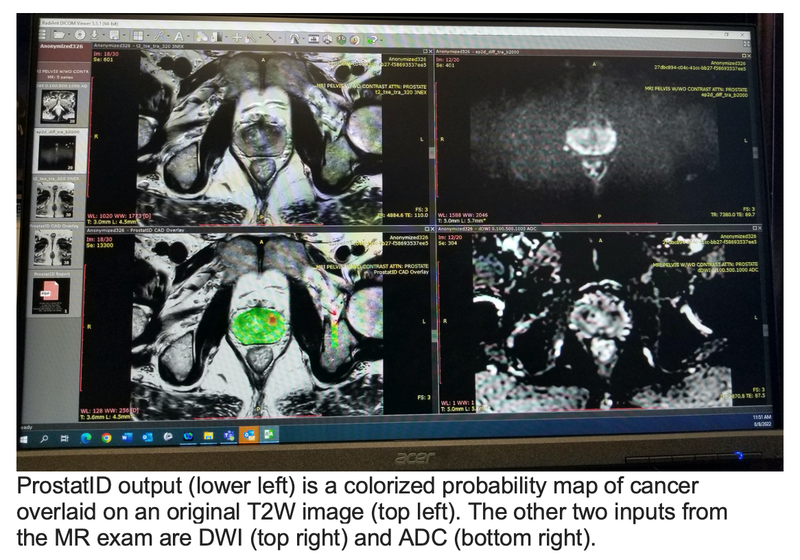Open Microsoft Edge from the taskbar
Screen dimensions: 800x560
(86, 438)
